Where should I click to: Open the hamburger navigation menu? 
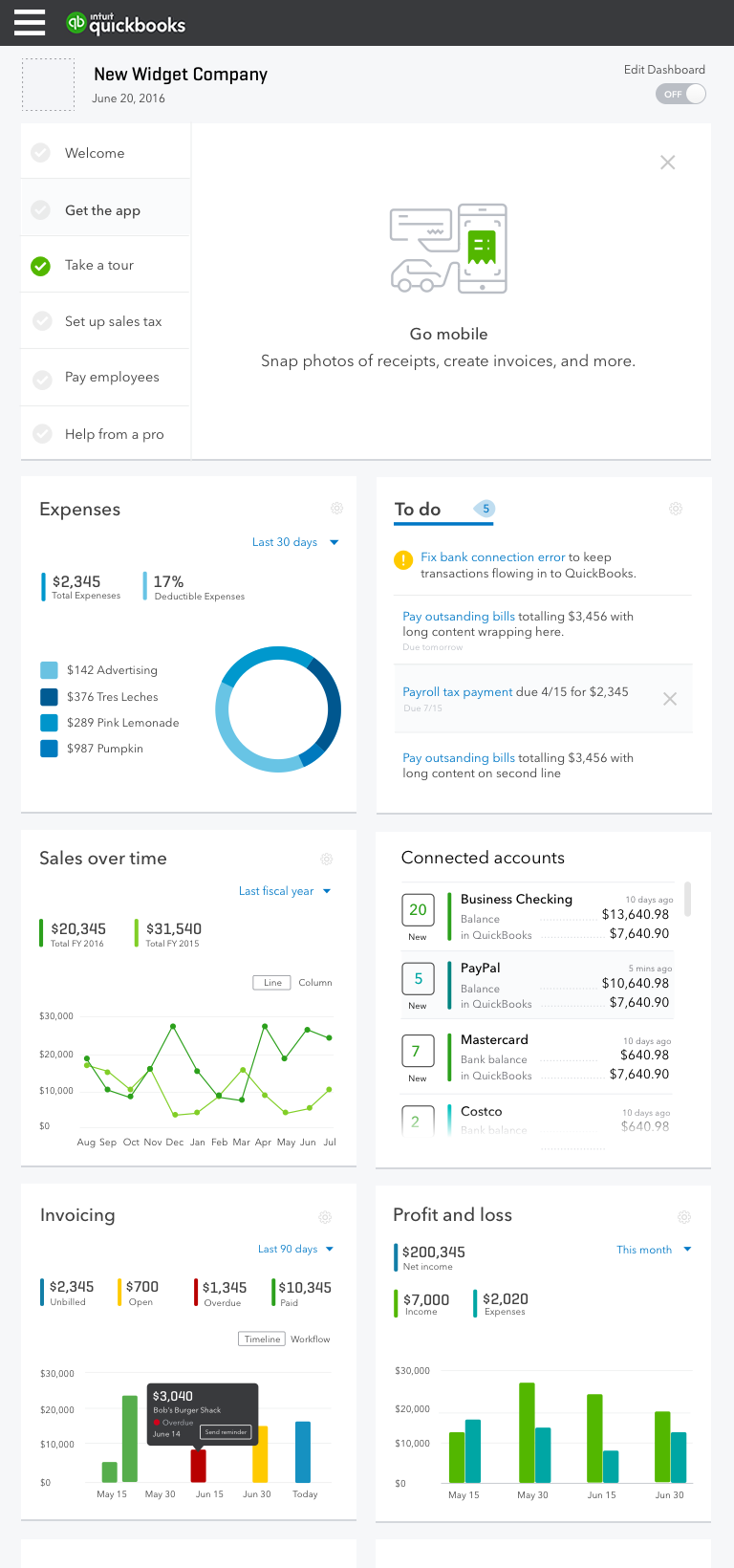(30, 22)
